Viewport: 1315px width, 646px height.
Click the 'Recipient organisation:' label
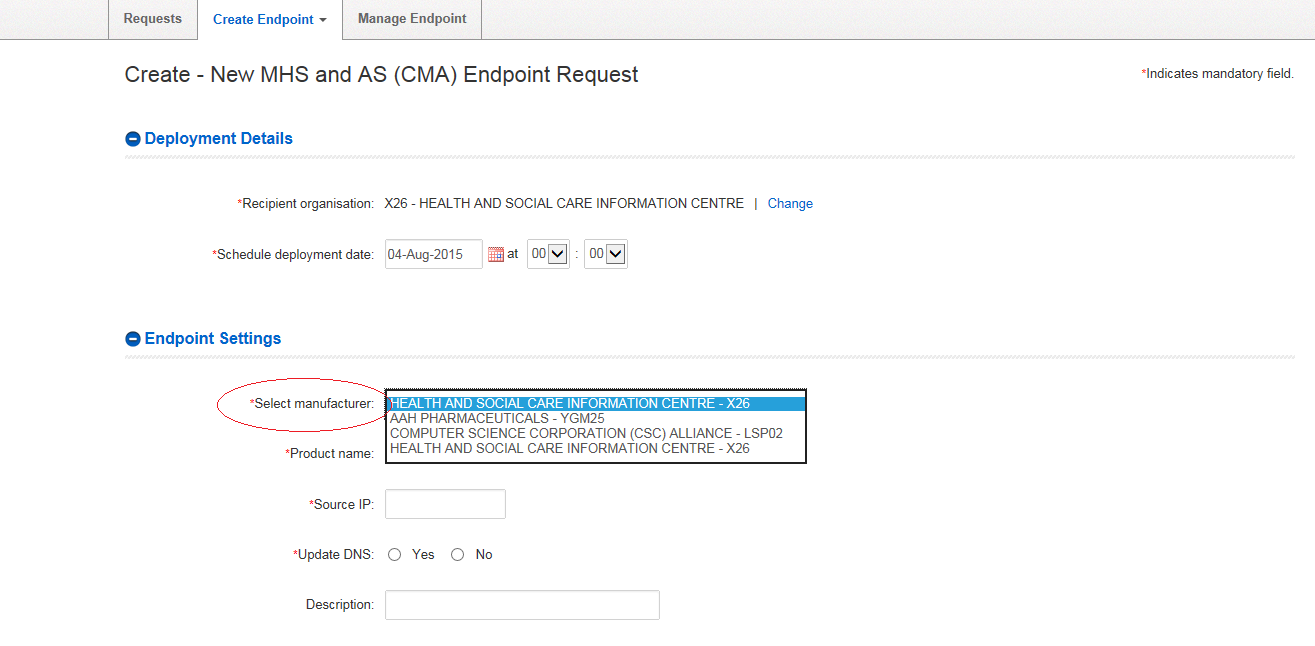(306, 204)
